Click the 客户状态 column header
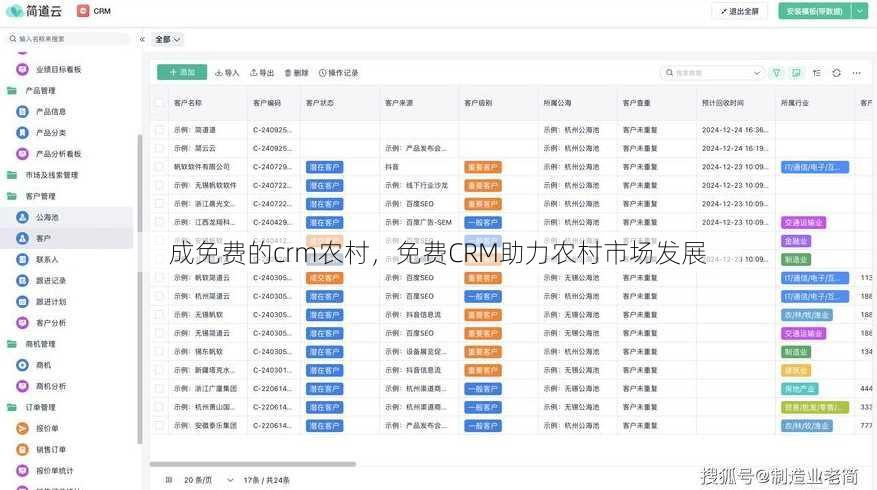The image size is (877, 490). pyautogui.click(x=320, y=103)
